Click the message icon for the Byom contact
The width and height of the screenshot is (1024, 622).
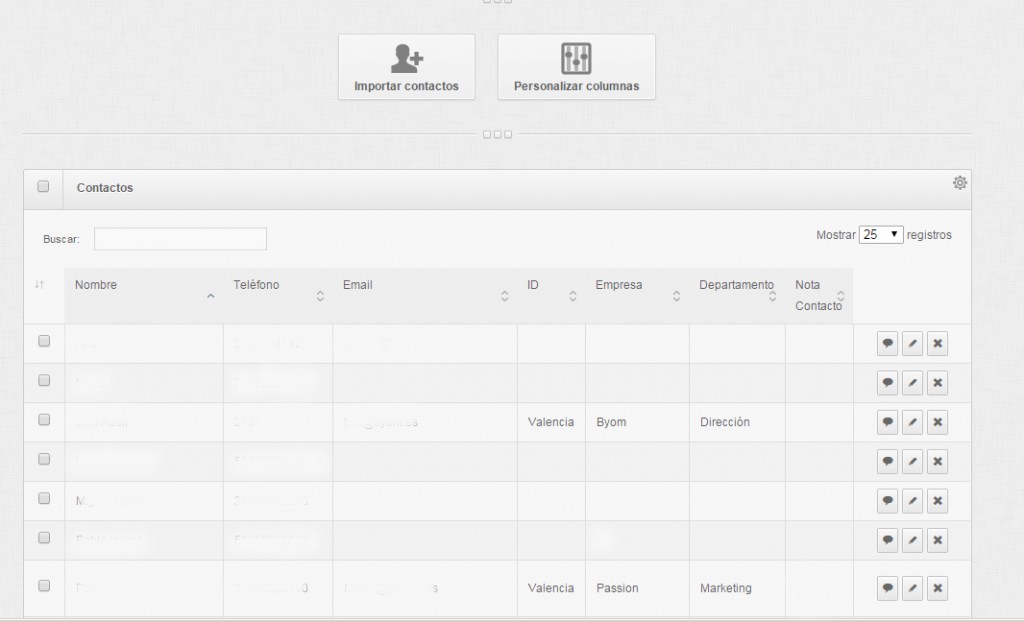click(x=887, y=422)
